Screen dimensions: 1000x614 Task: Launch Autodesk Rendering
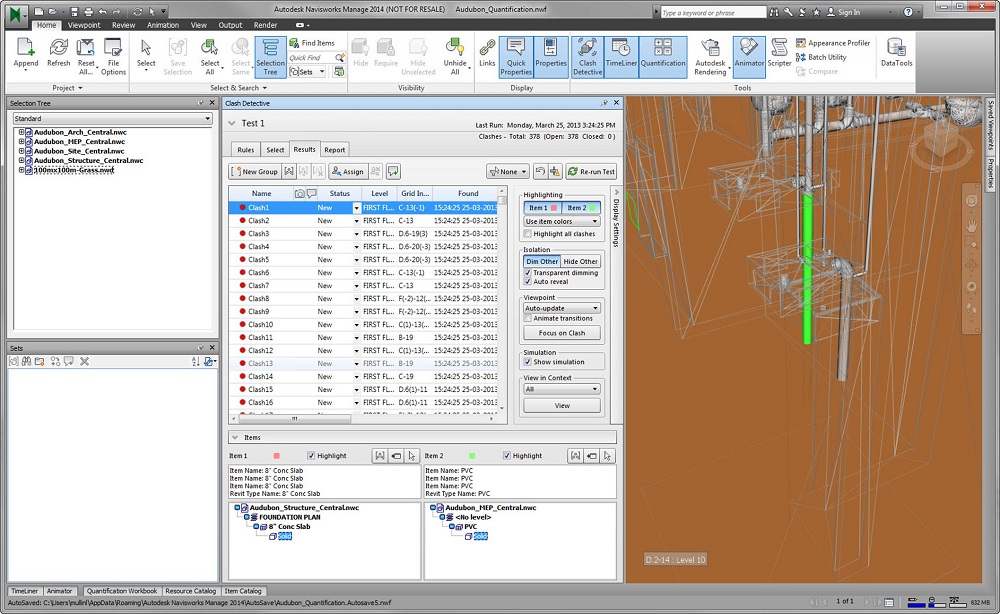click(x=710, y=57)
